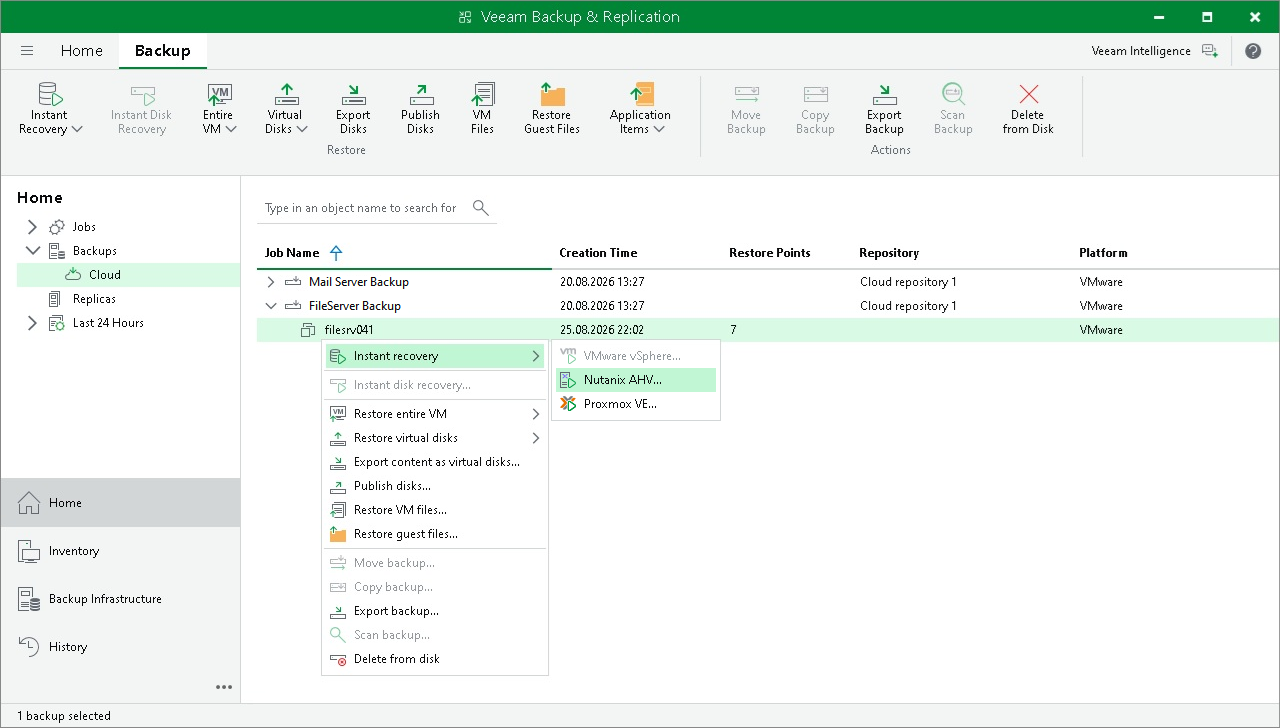
Task: Collapse the FileServer Backup row
Action: click(x=271, y=306)
